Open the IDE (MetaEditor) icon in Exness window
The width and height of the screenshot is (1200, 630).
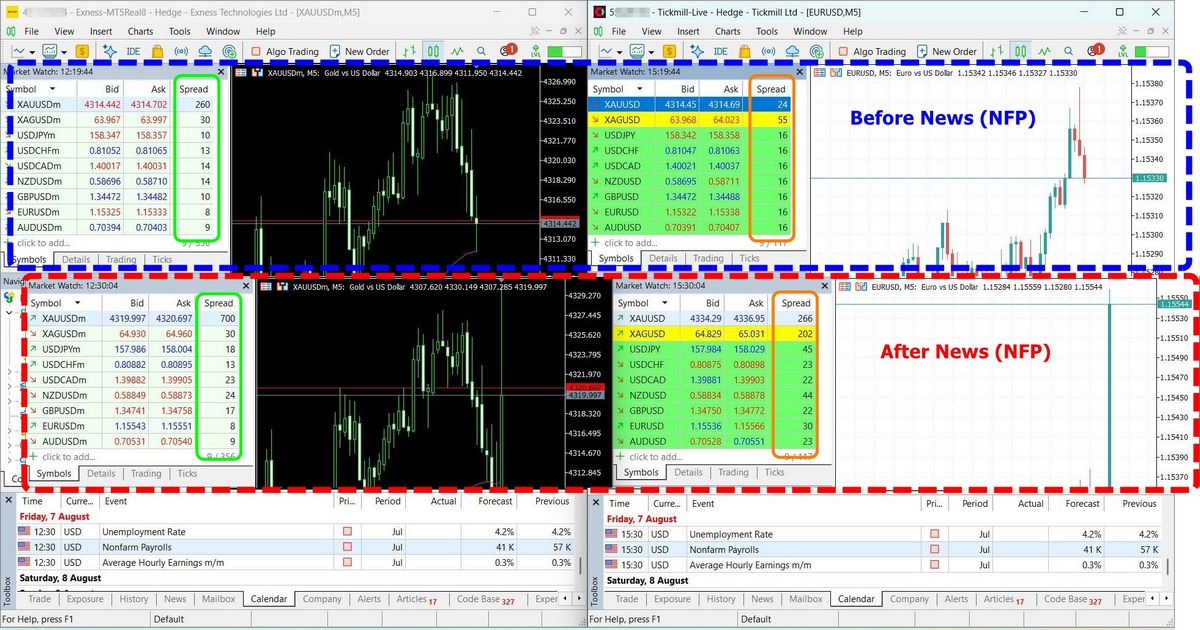click(x=133, y=51)
